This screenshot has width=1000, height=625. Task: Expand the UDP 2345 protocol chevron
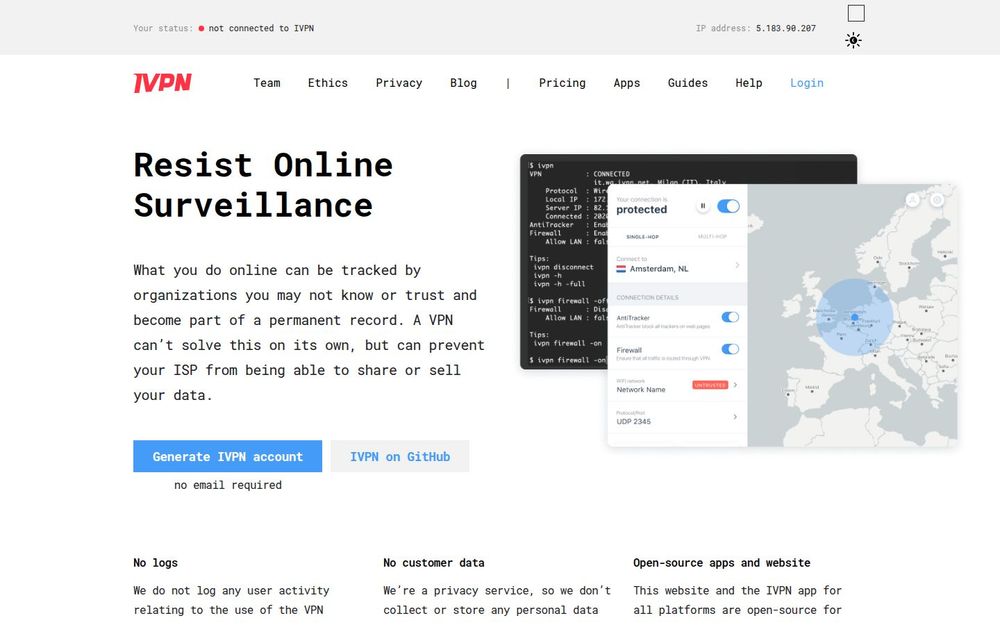[x=735, y=416]
